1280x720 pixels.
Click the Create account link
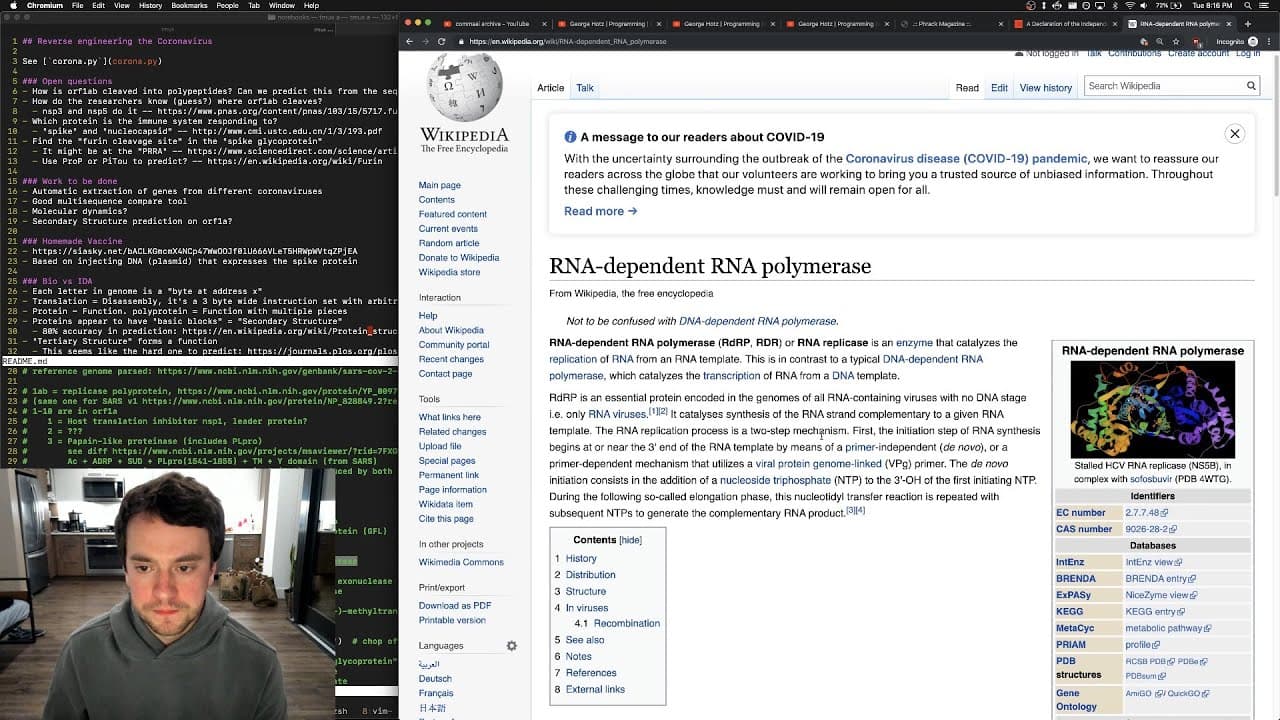pos(1200,54)
